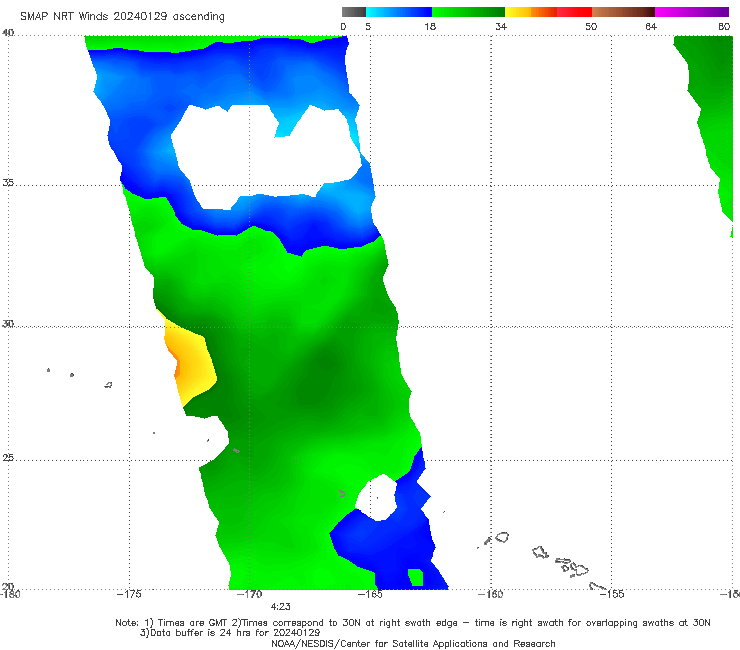Click the gray 0-5 color bar segment
This screenshot has width=740, height=650.
(x=353, y=12)
